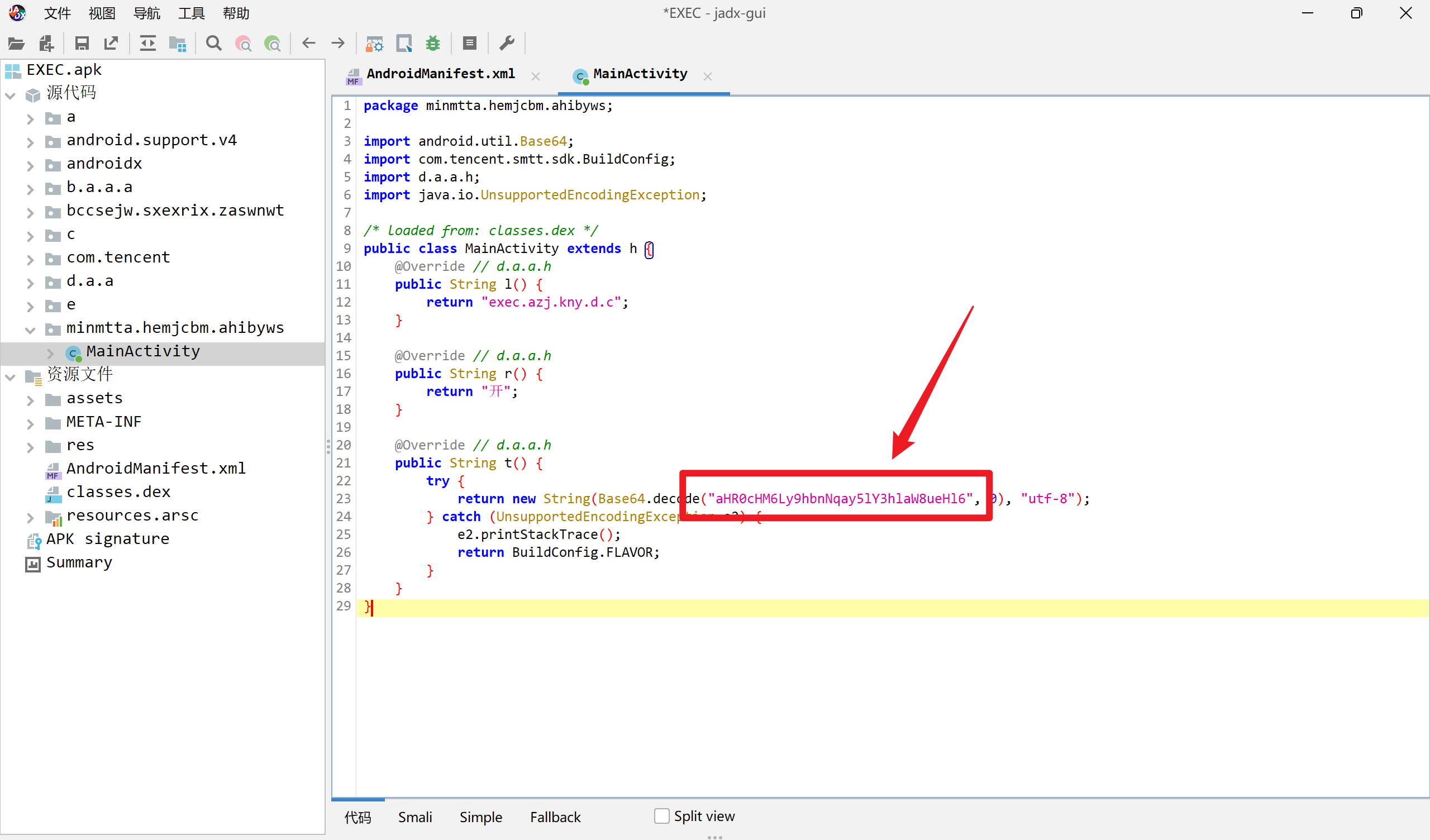Viewport: 1430px width, 840px height.
Task: Enable the Split view checkbox
Action: coord(662,816)
